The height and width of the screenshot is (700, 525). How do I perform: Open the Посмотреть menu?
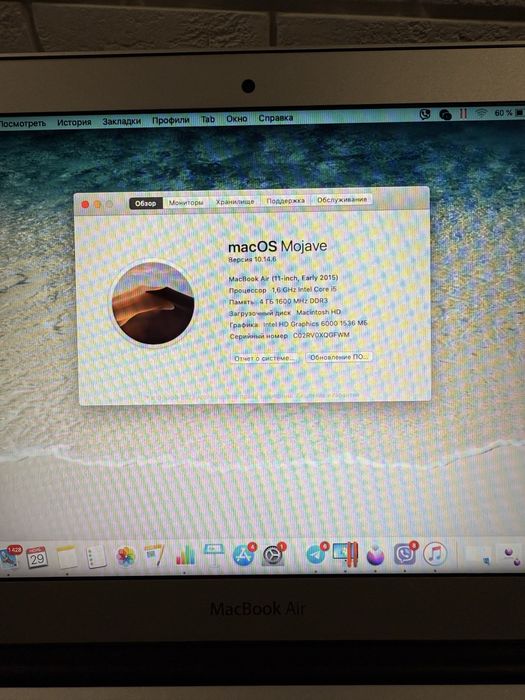click(22, 123)
